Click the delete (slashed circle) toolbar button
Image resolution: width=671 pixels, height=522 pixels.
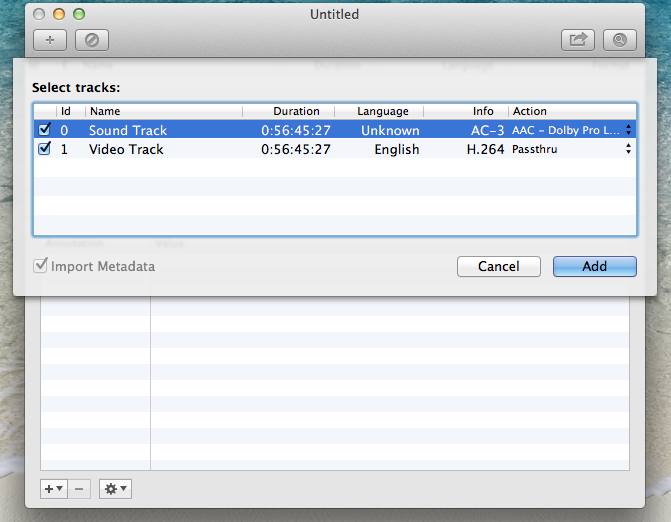92,40
